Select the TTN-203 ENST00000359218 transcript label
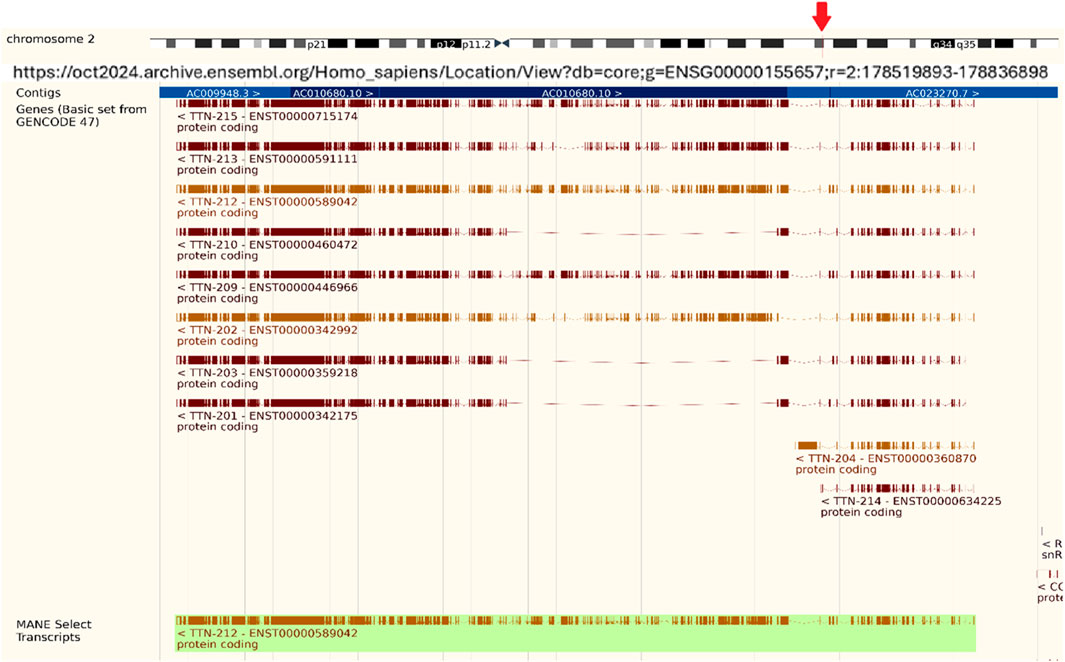Image resolution: width=1065 pixels, height=662 pixels. pyautogui.click(x=267, y=373)
